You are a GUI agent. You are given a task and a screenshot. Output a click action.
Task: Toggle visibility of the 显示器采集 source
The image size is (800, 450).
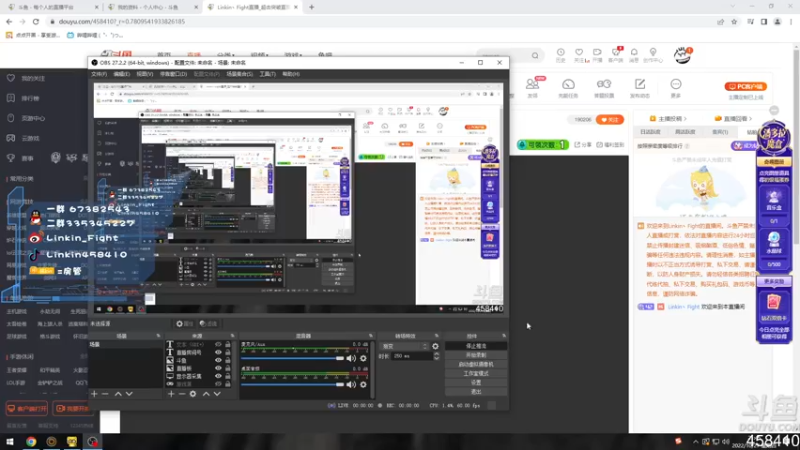[218, 376]
